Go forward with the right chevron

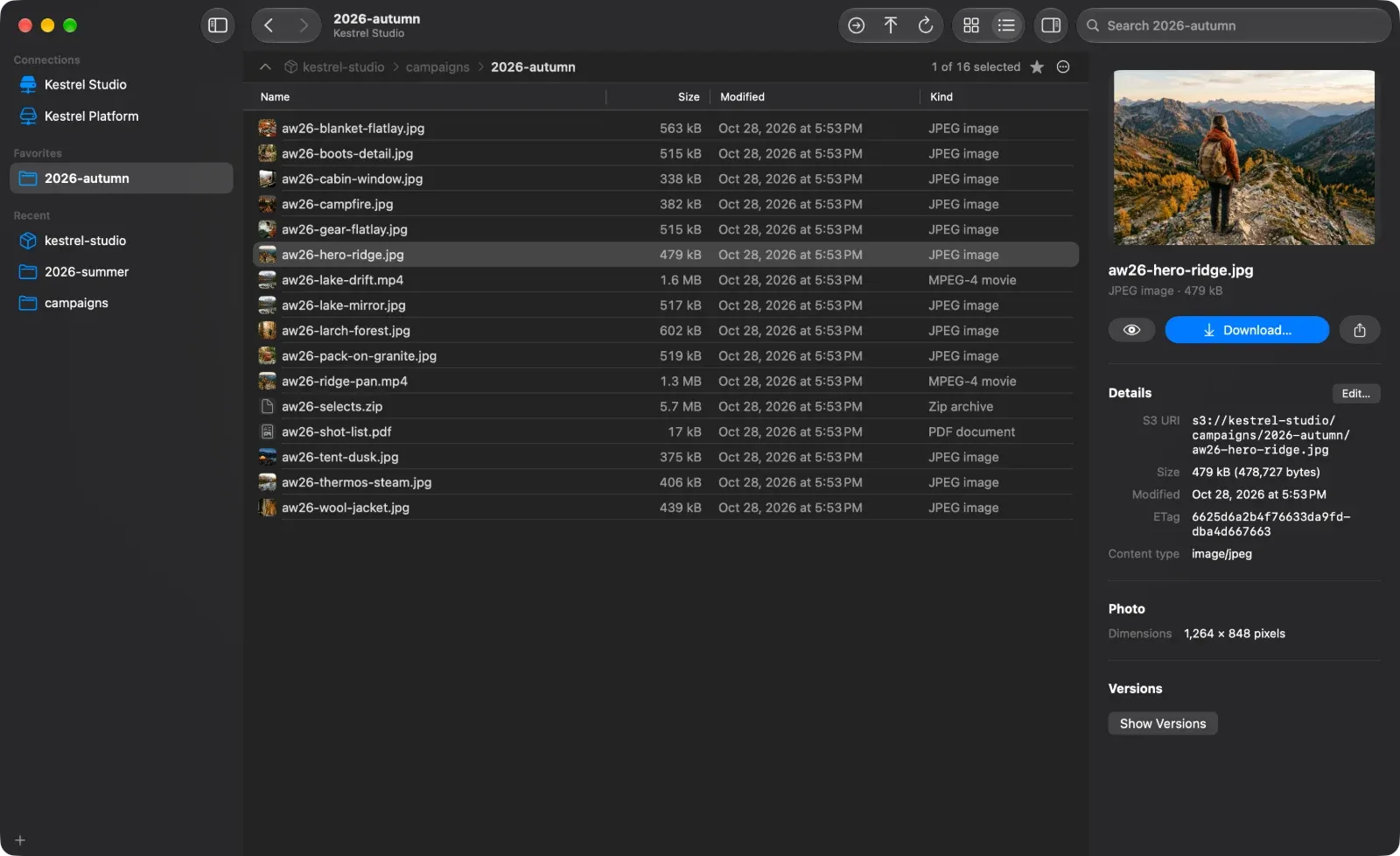tap(303, 25)
